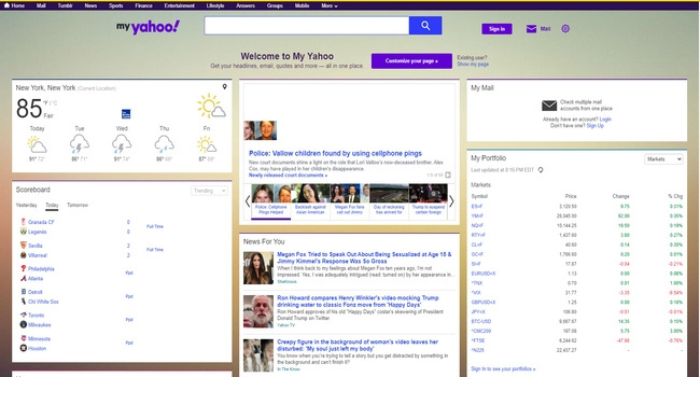This screenshot has height=400, width=700.
Task: Click Customize your page button
Action: click(x=412, y=61)
